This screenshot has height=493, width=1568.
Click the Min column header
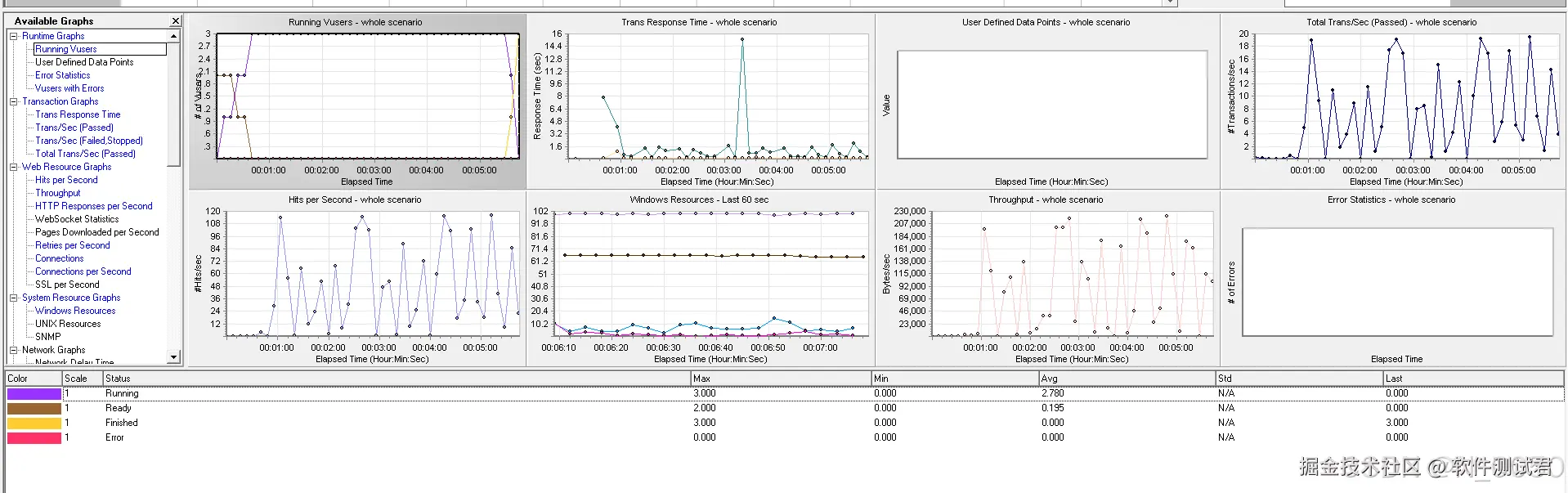[x=955, y=379]
